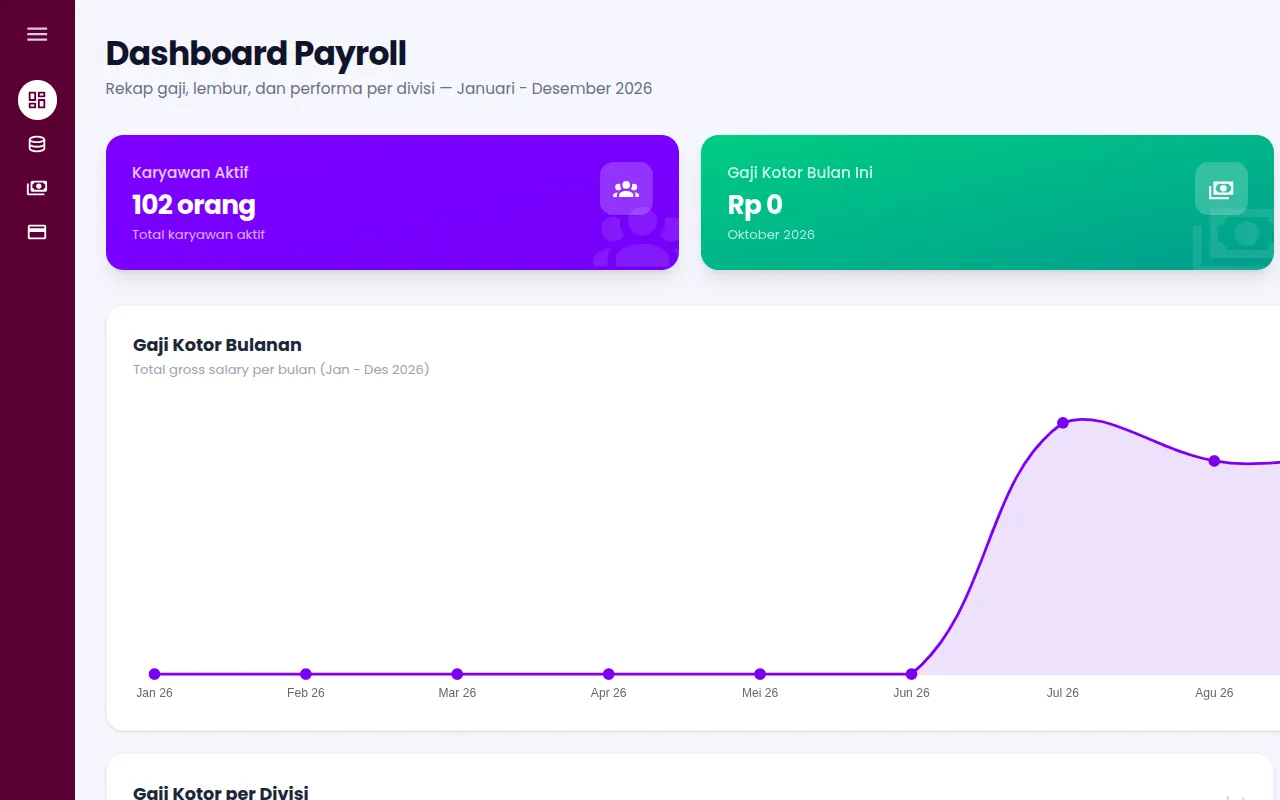Select the dashboard grid icon in sidebar

pos(37,100)
